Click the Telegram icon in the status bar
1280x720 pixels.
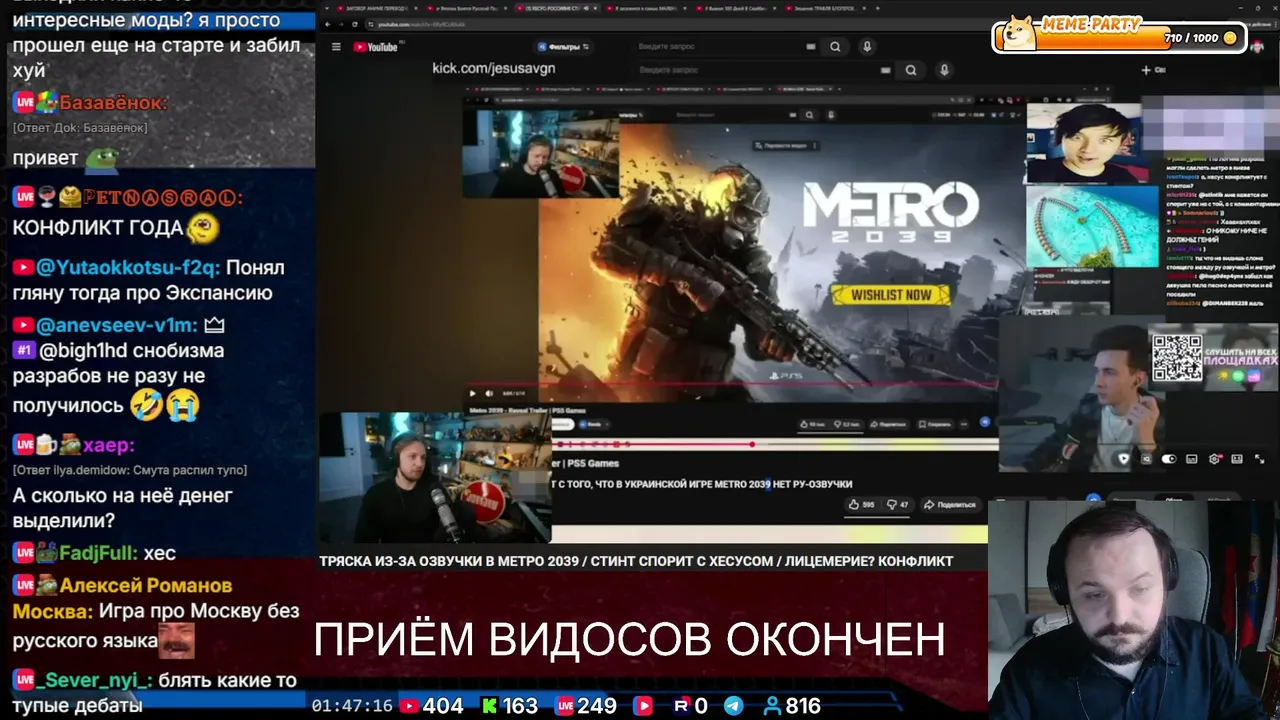[x=733, y=706]
